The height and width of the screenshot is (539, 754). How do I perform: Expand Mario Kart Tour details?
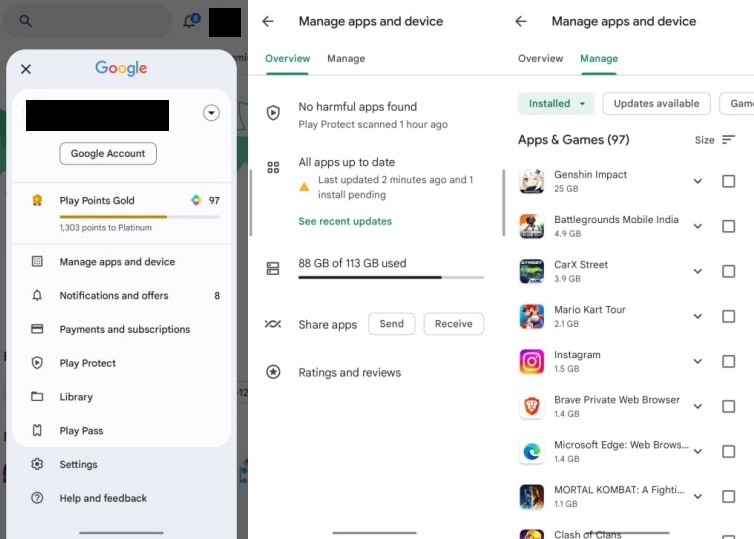point(698,316)
